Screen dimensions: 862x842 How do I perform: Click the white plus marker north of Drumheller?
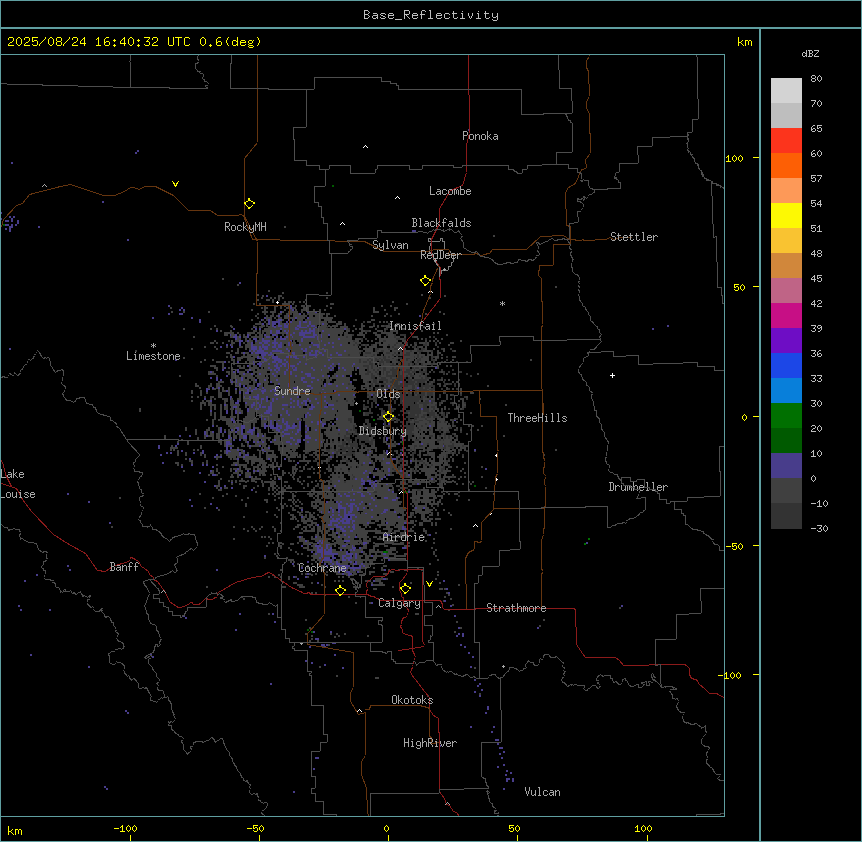click(x=612, y=375)
